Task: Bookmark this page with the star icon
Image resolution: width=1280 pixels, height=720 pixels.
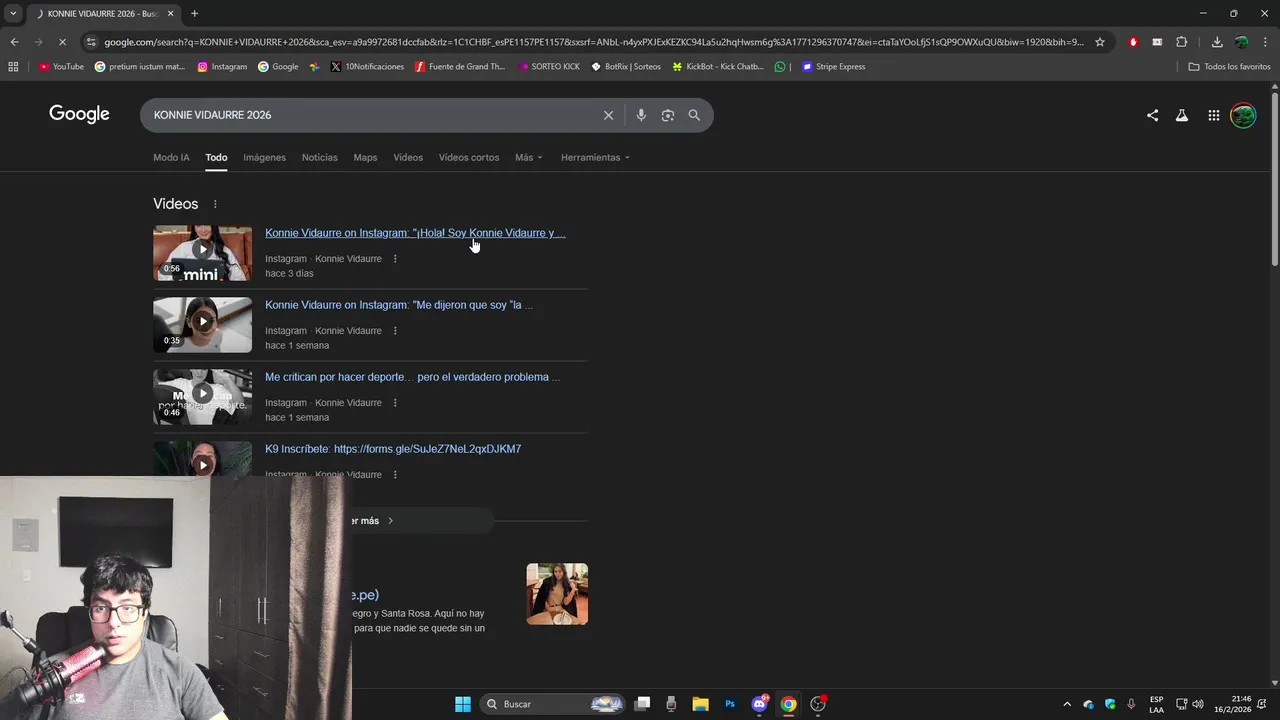Action: point(1100,42)
